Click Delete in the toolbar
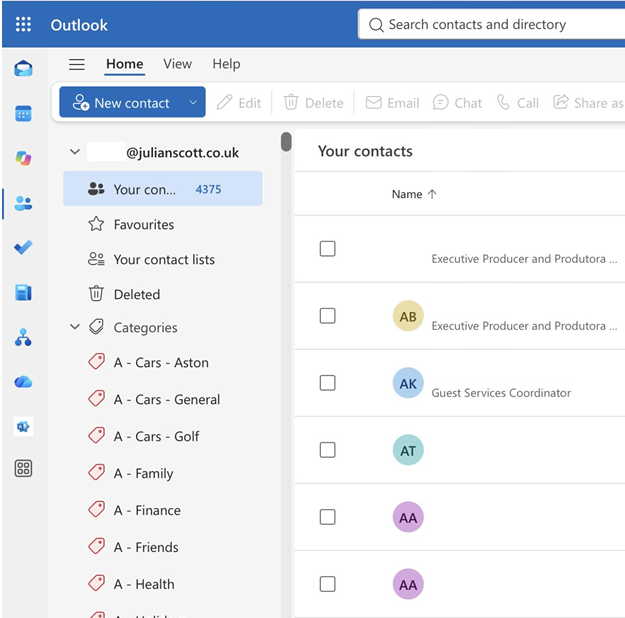Image resolution: width=625 pixels, height=618 pixels. [x=313, y=103]
